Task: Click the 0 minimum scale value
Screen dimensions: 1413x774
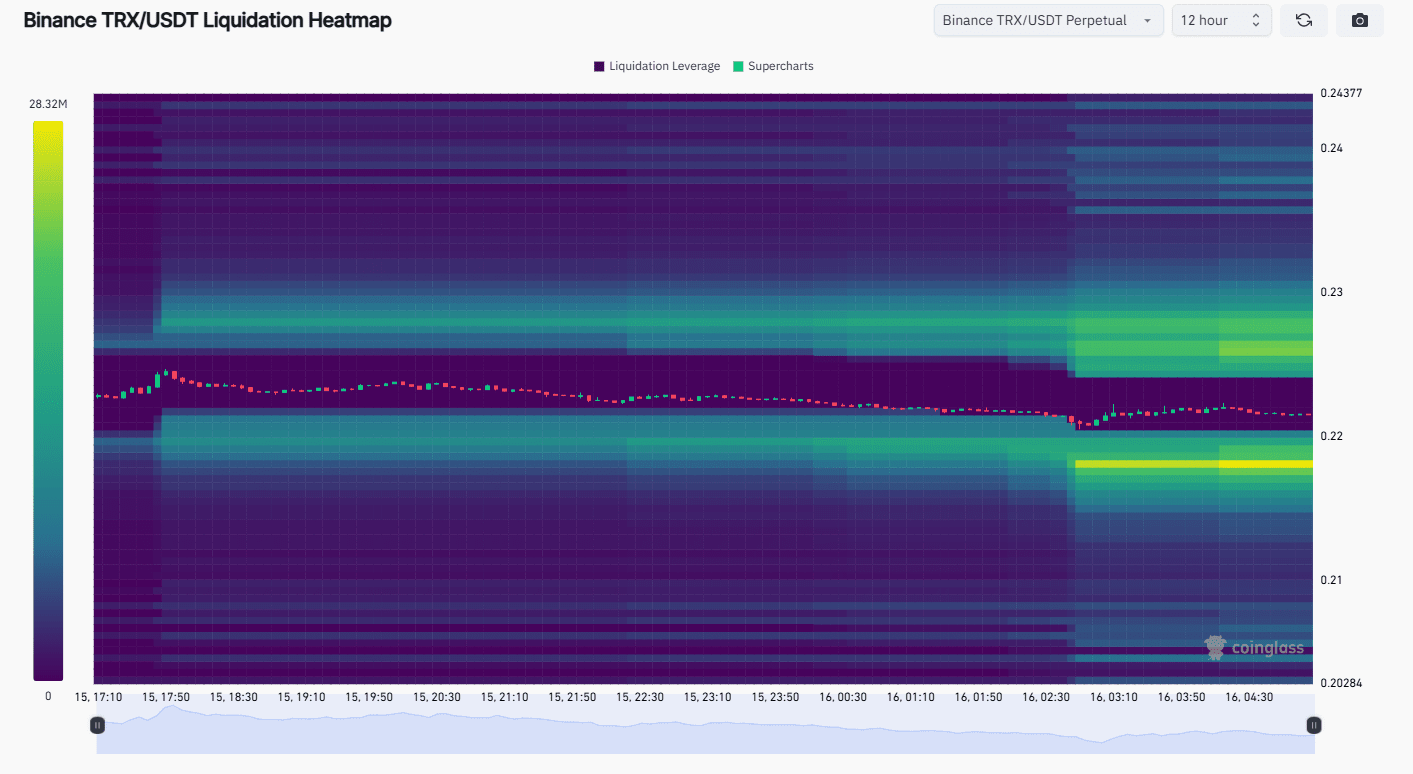Action: point(48,696)
